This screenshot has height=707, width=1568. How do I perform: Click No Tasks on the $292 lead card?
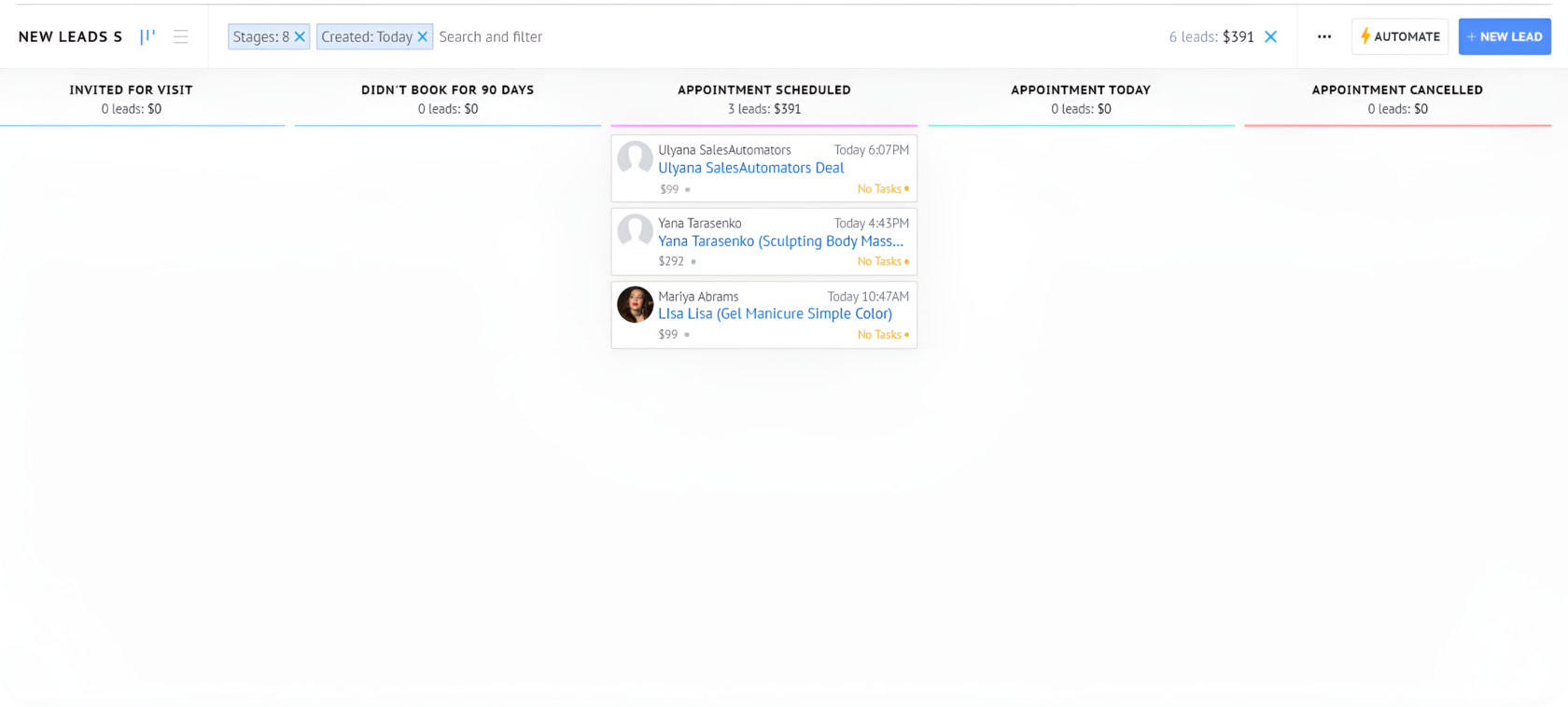[x=880, y=261]
